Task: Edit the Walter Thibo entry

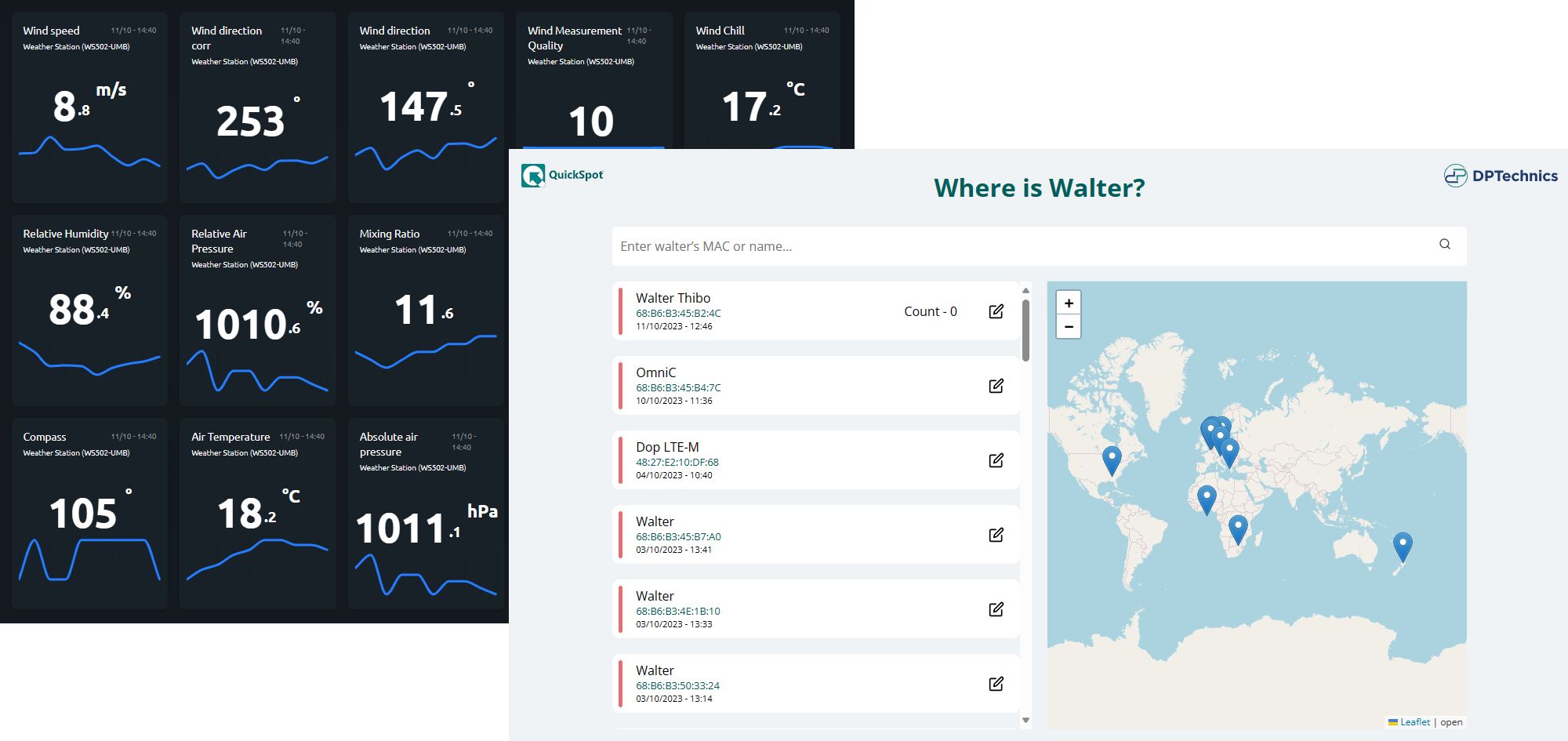Action: pyautogui.click(x=996, y=311)
